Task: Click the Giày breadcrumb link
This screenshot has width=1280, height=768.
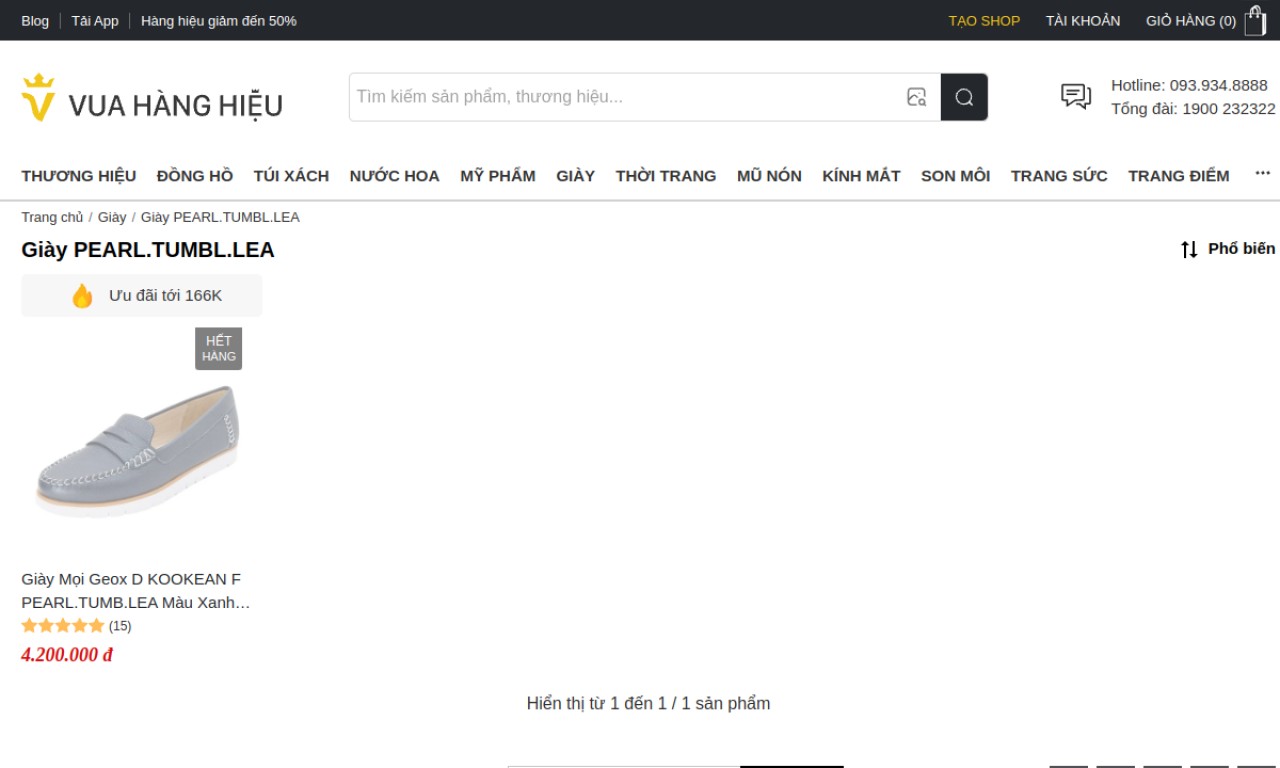Action: [x=112, y=217]
